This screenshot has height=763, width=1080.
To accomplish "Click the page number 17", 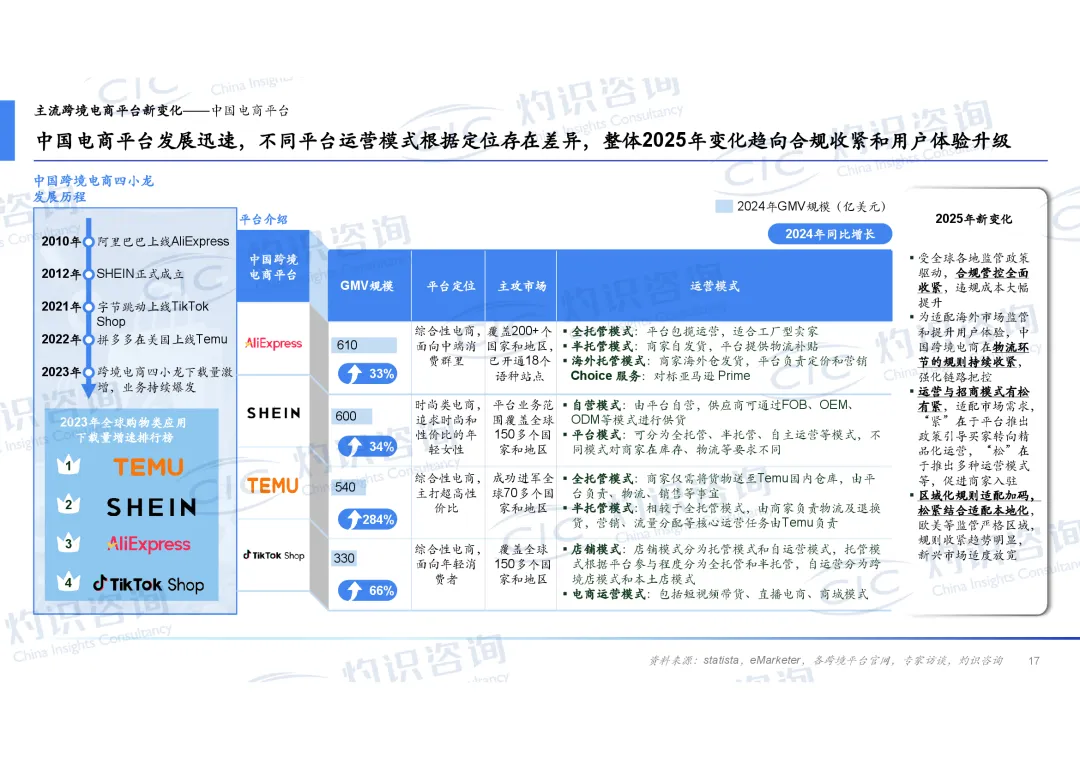I will [x=1034, y=661].
